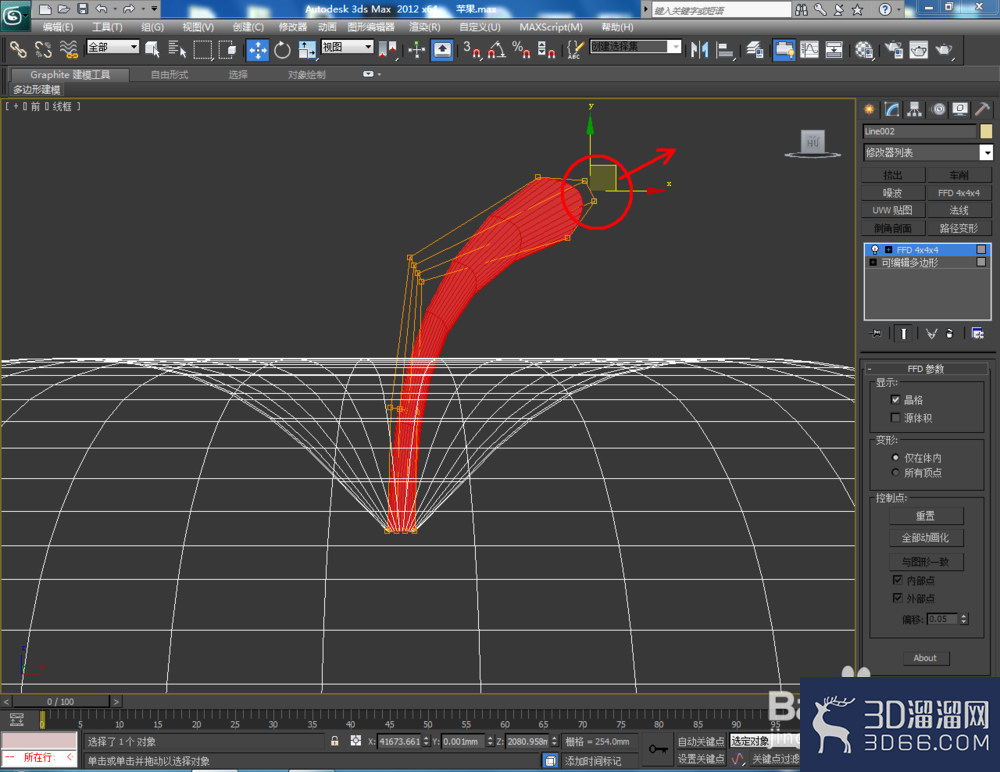Screen dimensions: 1000x772
Task: Open the Utilities hammer panel tab
Action: tap(982, 109)
